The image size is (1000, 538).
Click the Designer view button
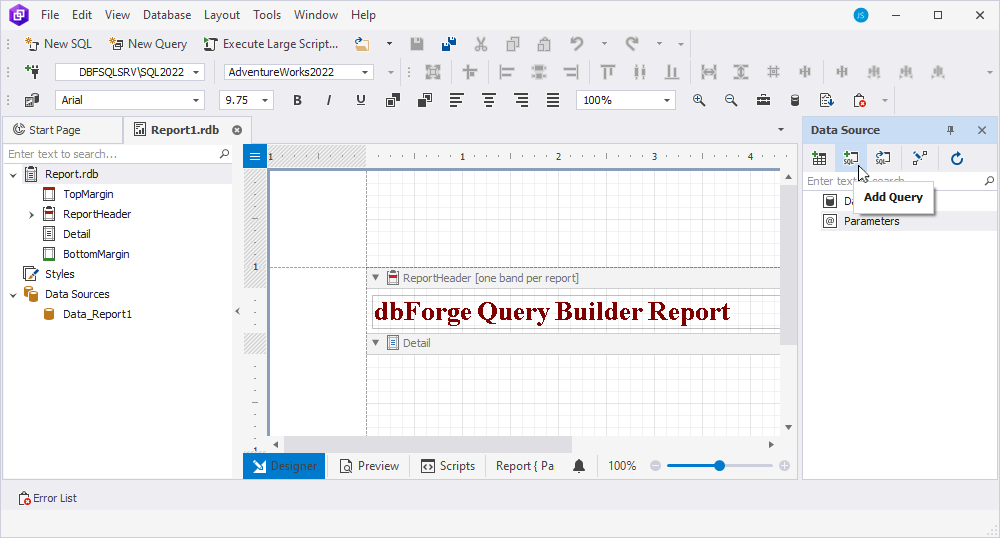[x=284, y=466]
